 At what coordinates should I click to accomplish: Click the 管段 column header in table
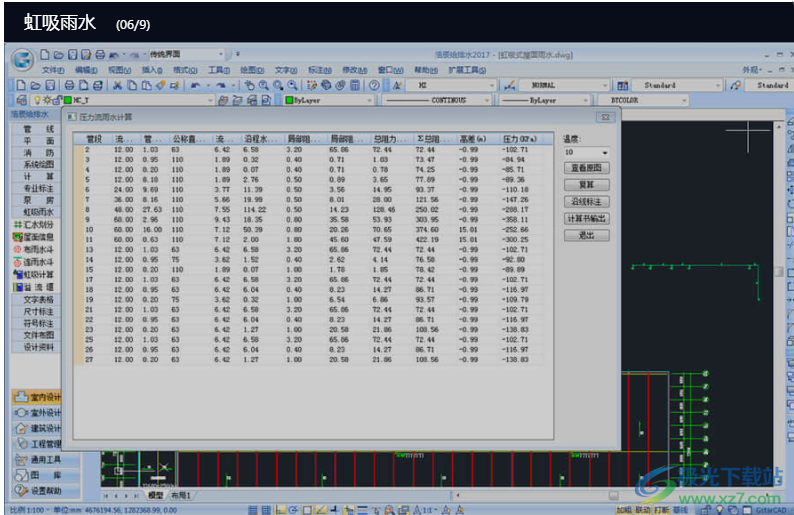tap(94, 139)
